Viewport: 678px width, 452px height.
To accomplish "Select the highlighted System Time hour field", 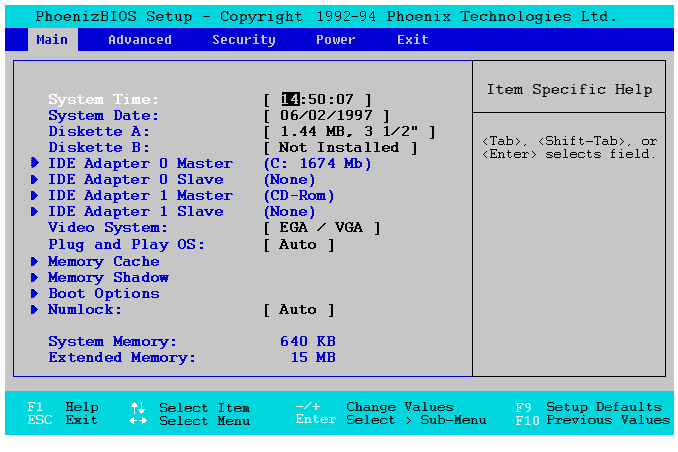I will point(290,99).
